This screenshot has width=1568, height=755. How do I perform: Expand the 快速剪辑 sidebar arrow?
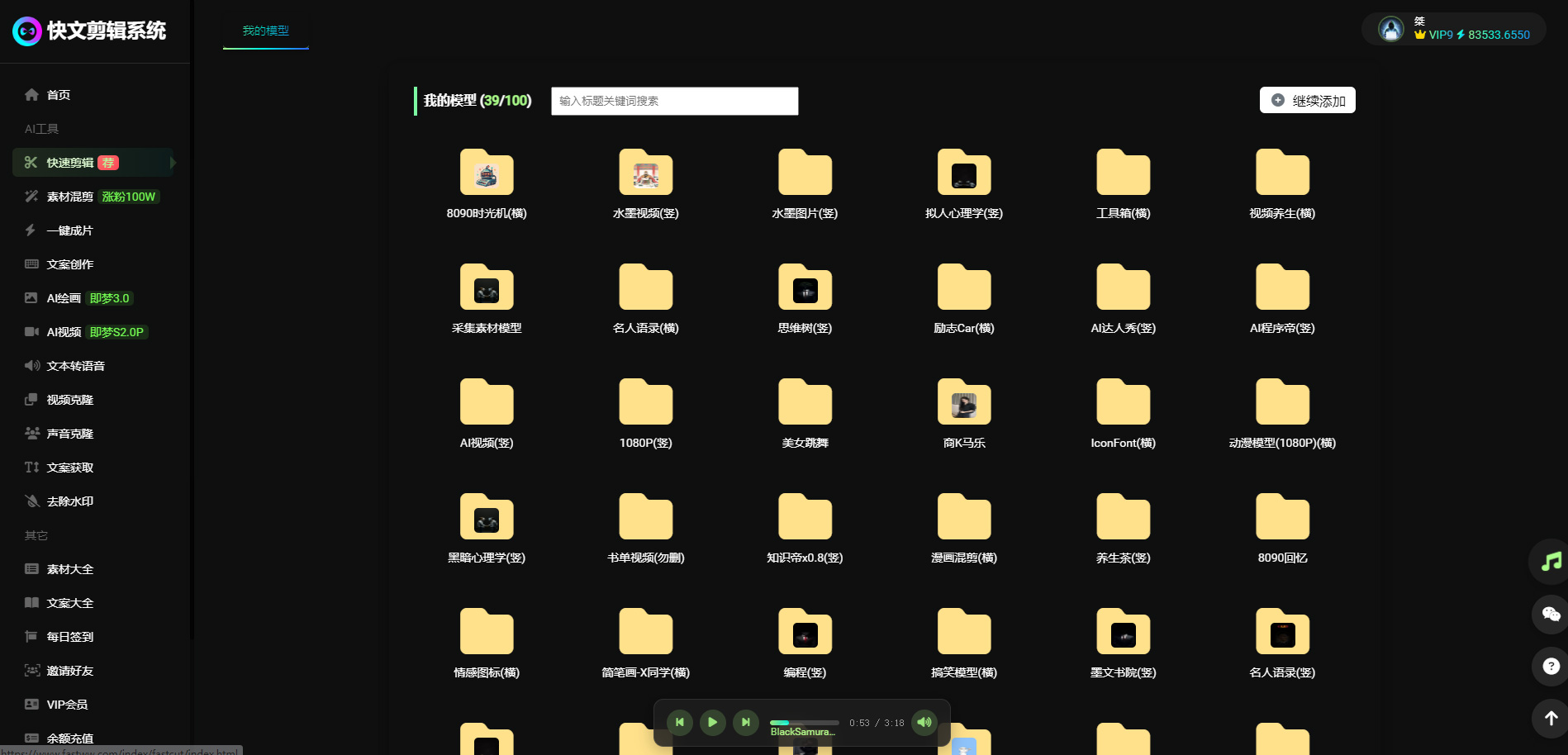coord(173,163)
